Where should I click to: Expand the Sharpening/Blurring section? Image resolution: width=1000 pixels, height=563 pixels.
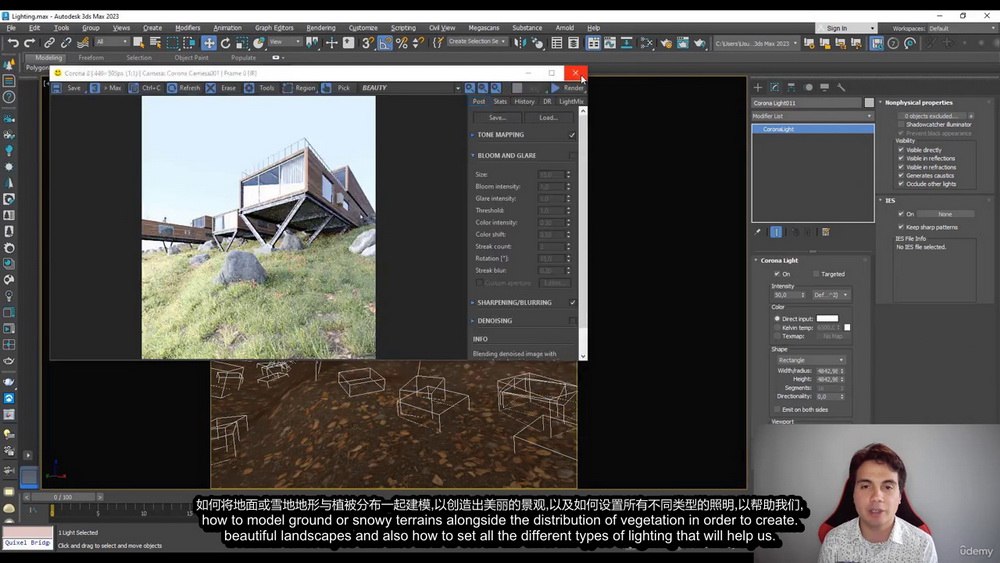(514, 302)
